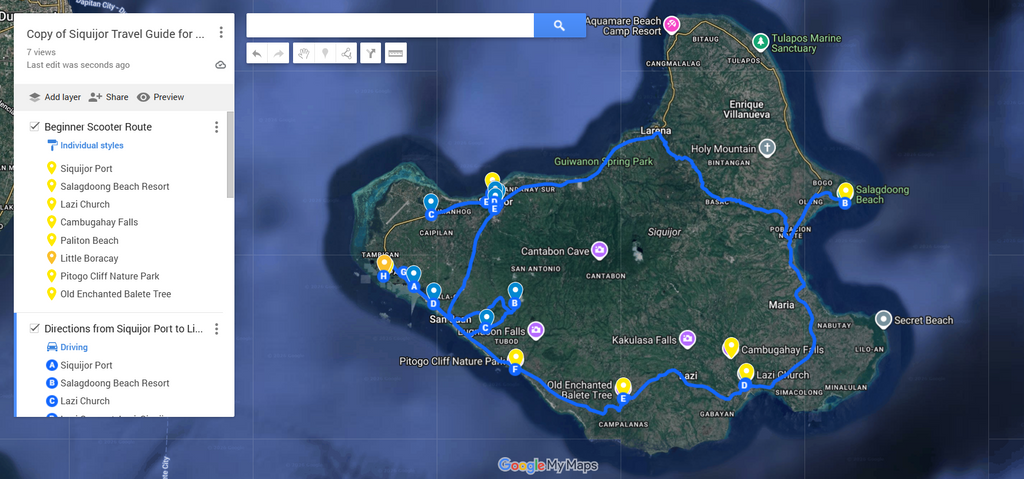Viewport: 1024px width, 479px height.
Task: Click the Pitogo Cliff Nature Park yellow pin
Action: tap(516, 357)
